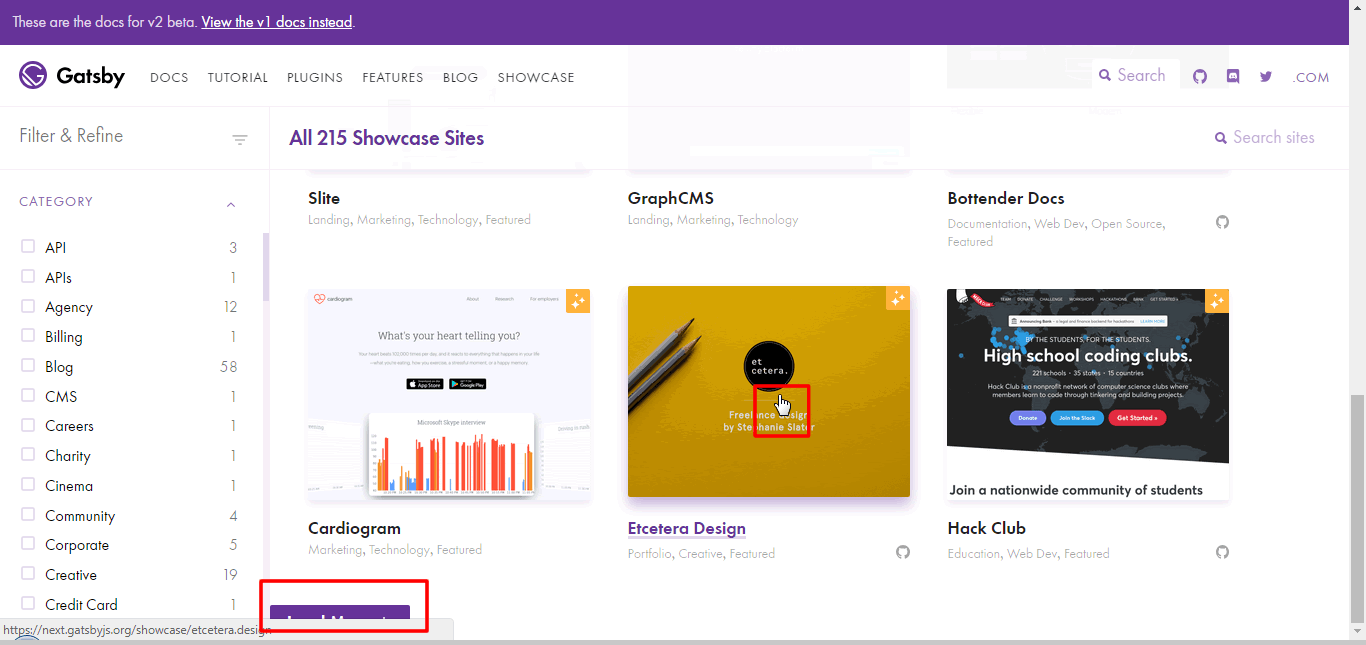This screenshot has height=645, width=1366.
Task: Click featured star badge on Hack Club
Action: pyautogui.click(x=1217, y=301)
